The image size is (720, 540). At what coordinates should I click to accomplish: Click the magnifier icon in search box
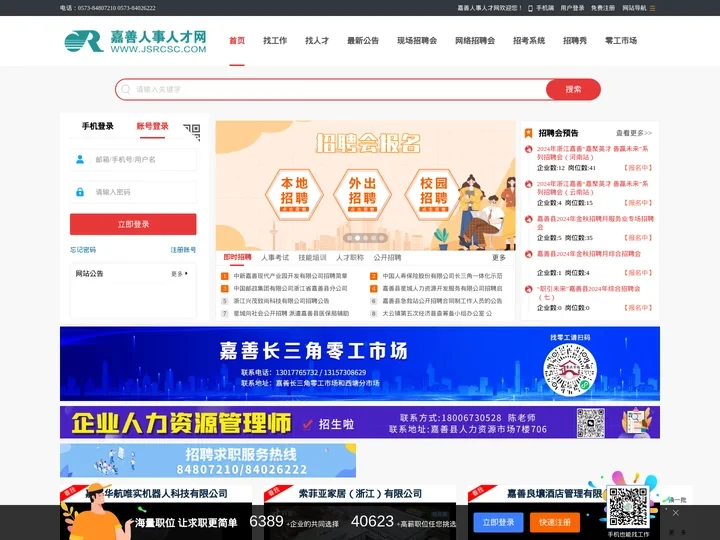pyautogui.click(x=126, y=89)
